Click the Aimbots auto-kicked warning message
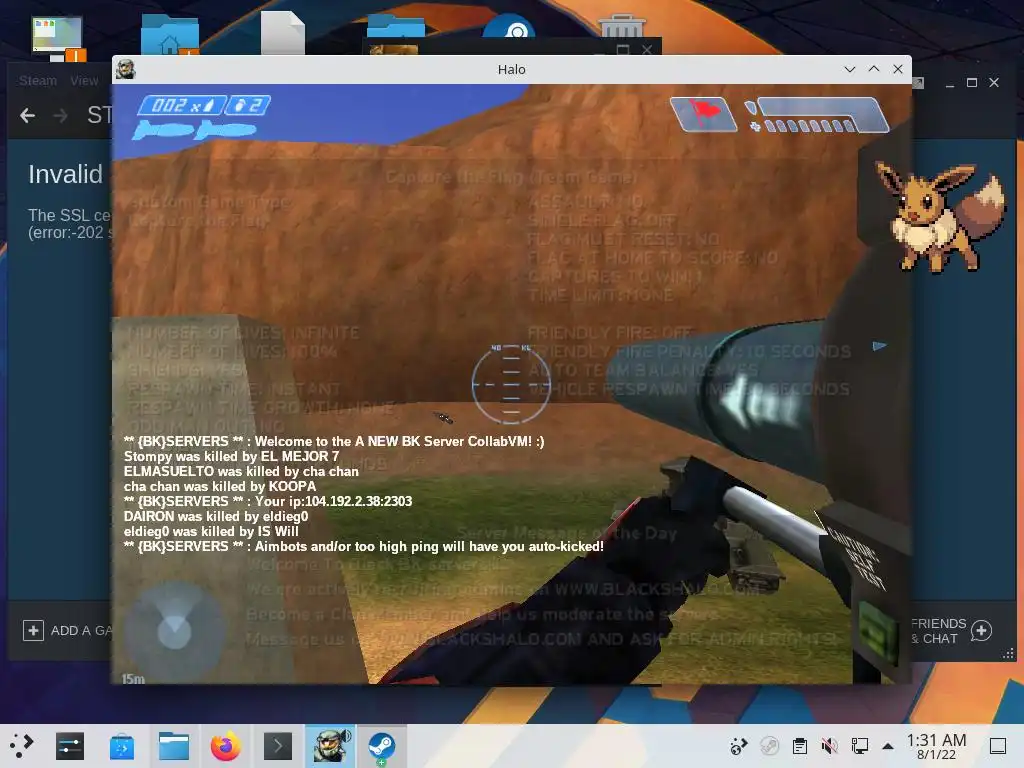This screenshot has height=768, width=1024. point(364,546)
